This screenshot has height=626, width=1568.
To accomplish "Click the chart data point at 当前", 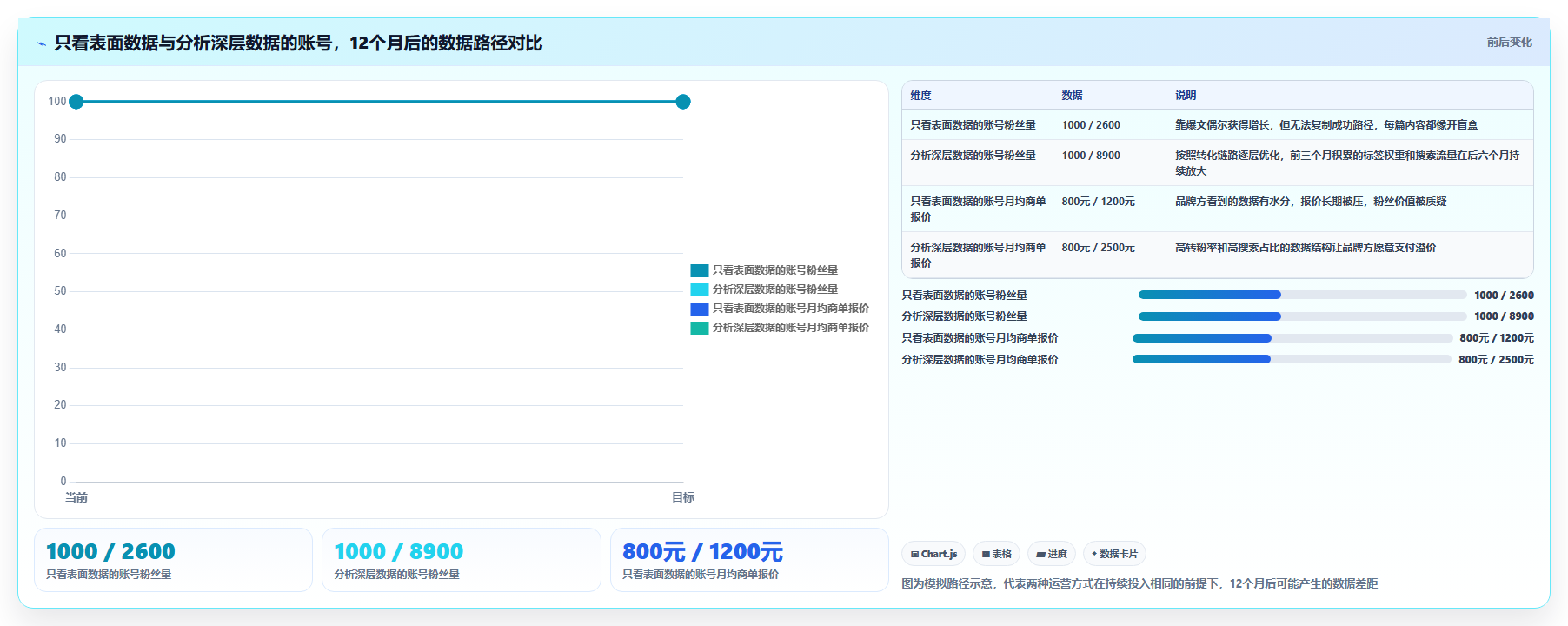I will tap(76, 102).
